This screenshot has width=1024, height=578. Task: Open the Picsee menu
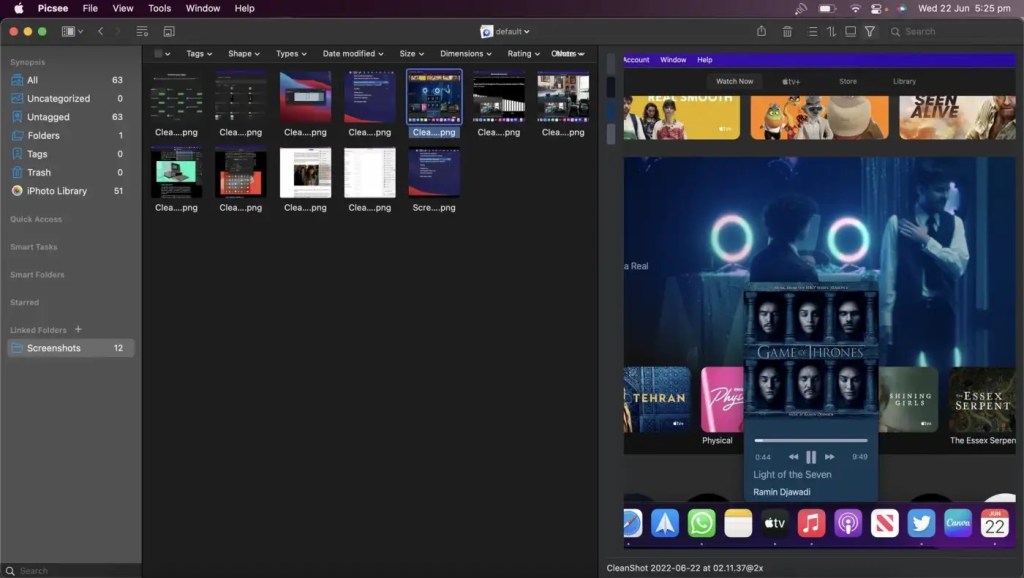pos(53,8)
